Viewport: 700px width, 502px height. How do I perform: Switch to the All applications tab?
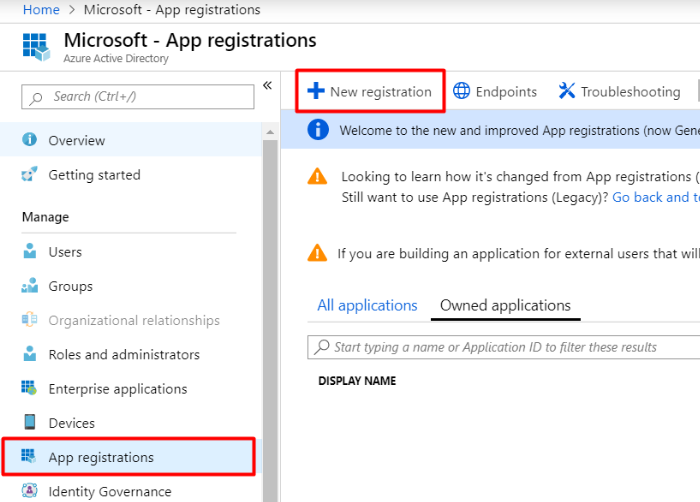point(367,305)
